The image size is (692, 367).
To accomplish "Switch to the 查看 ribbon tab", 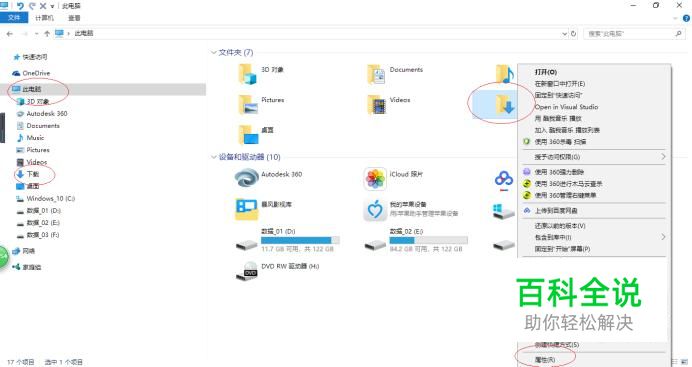I will [74, 18].
